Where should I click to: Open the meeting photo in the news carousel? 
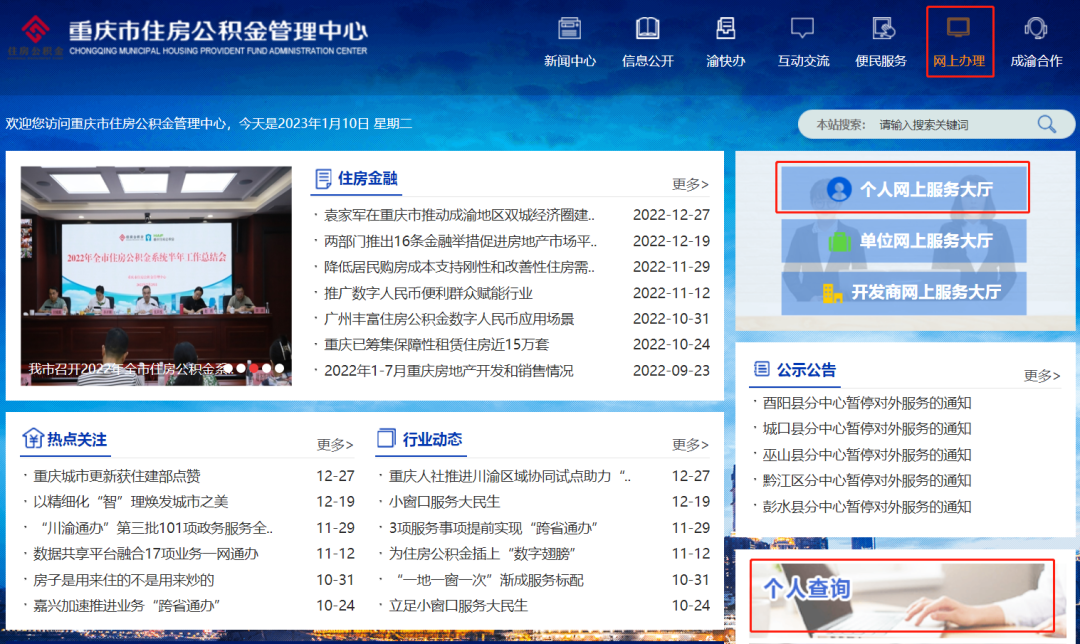point(156,276)
